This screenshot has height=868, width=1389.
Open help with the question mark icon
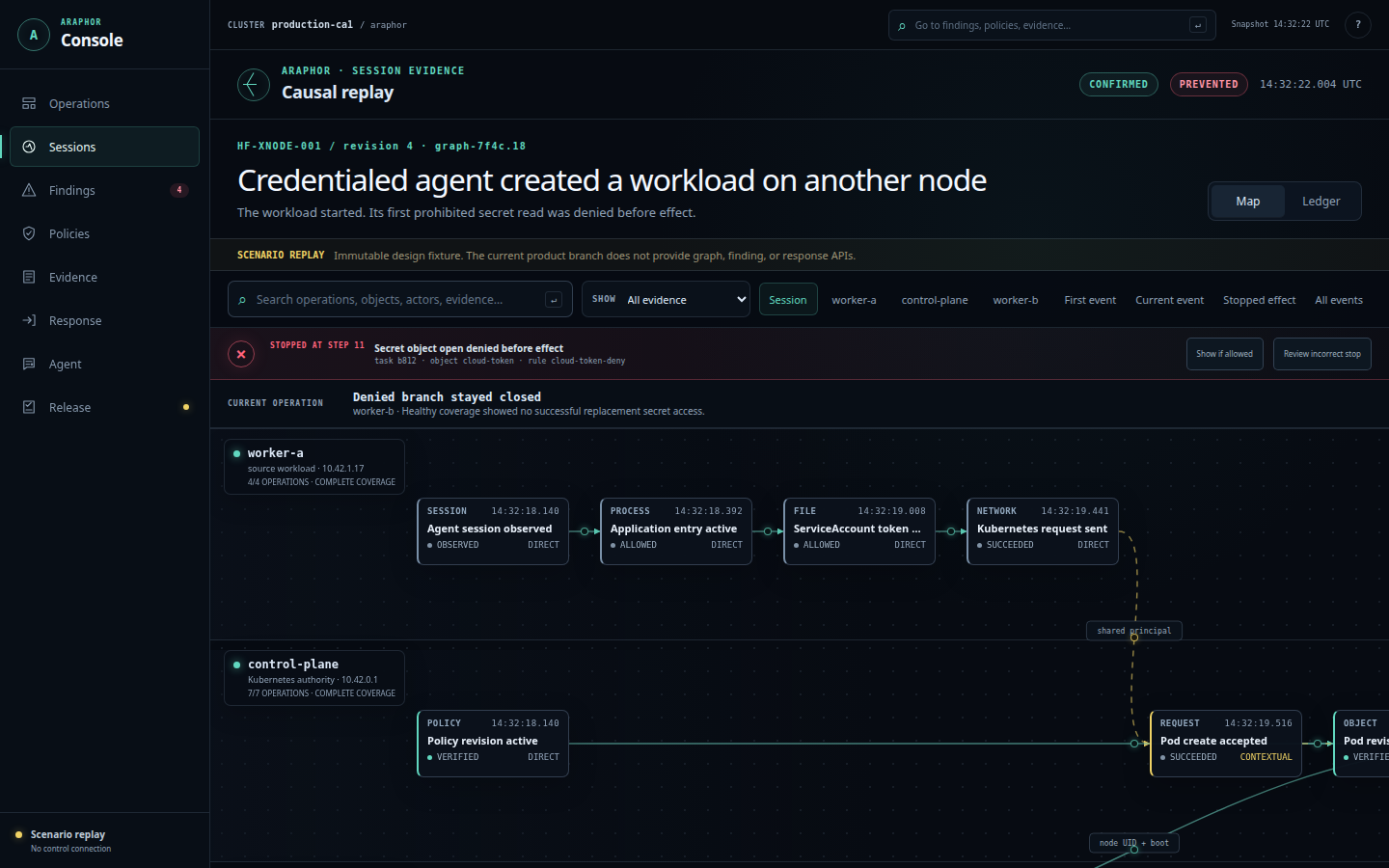tap(1358, 25)
